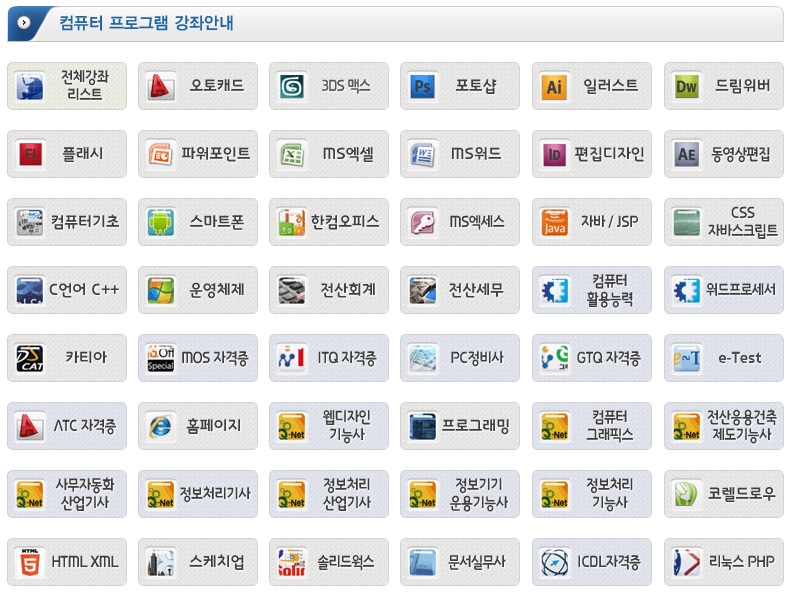This screenshot has height=593, width=790.
Task: Click the e-Test icon
Action: [x=687, y=358]
